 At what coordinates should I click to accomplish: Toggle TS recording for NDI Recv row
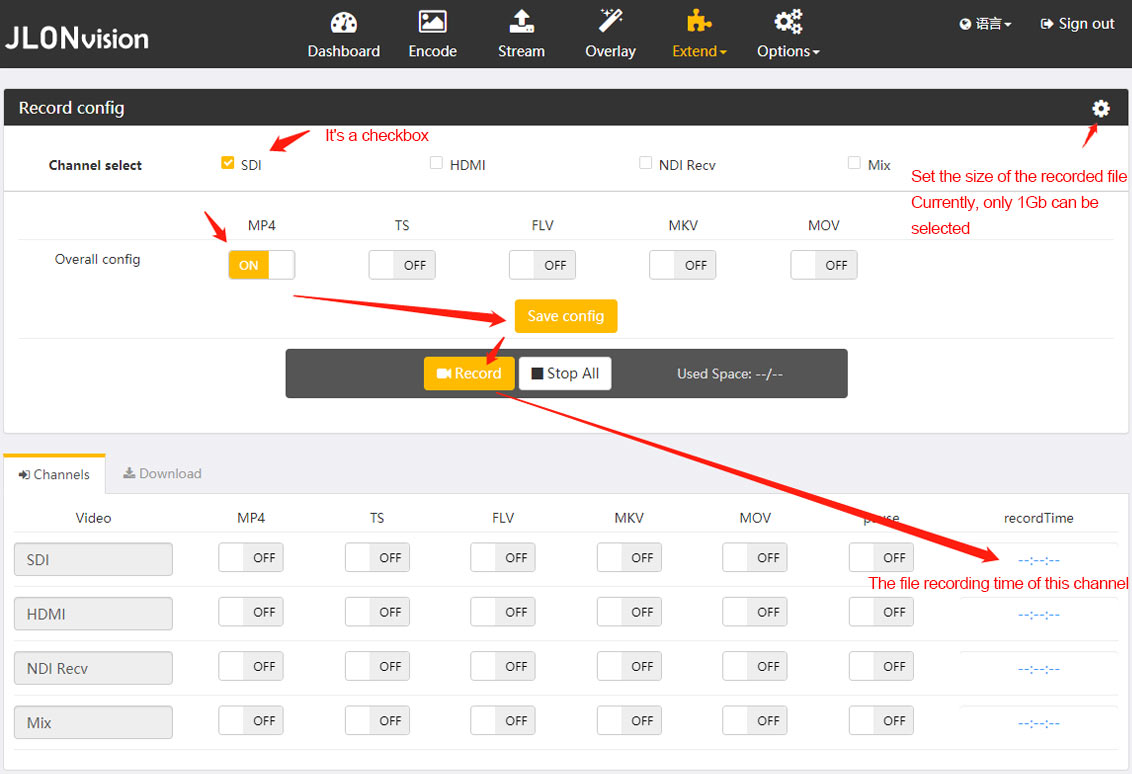pos(377,666)
